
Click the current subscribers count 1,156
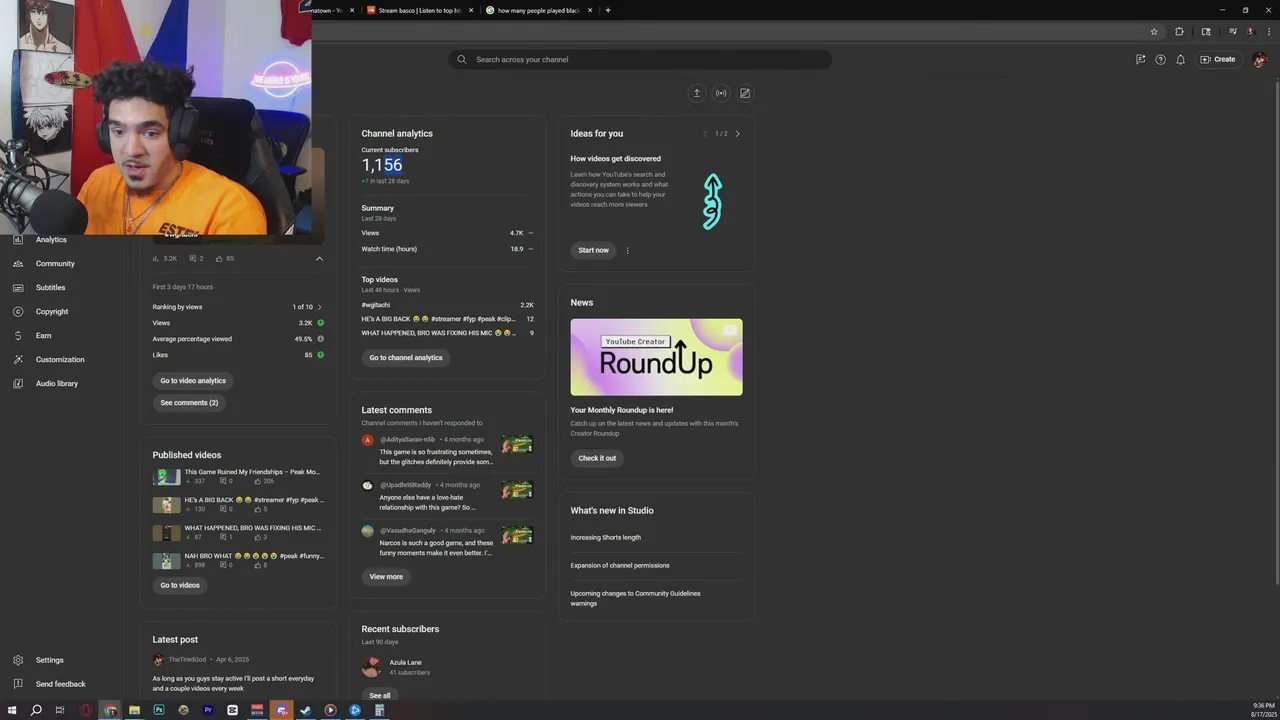(x=382, y=165)
